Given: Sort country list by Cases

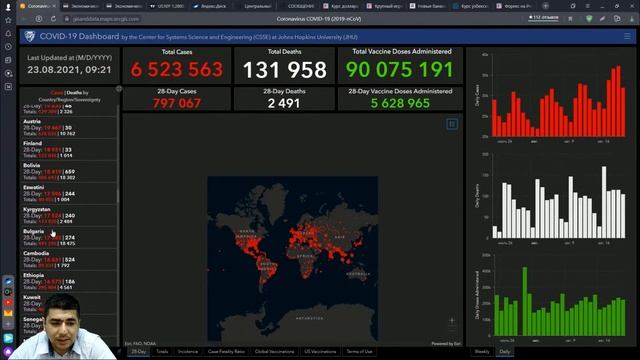Looking at the screenshot, I should 56,93.
